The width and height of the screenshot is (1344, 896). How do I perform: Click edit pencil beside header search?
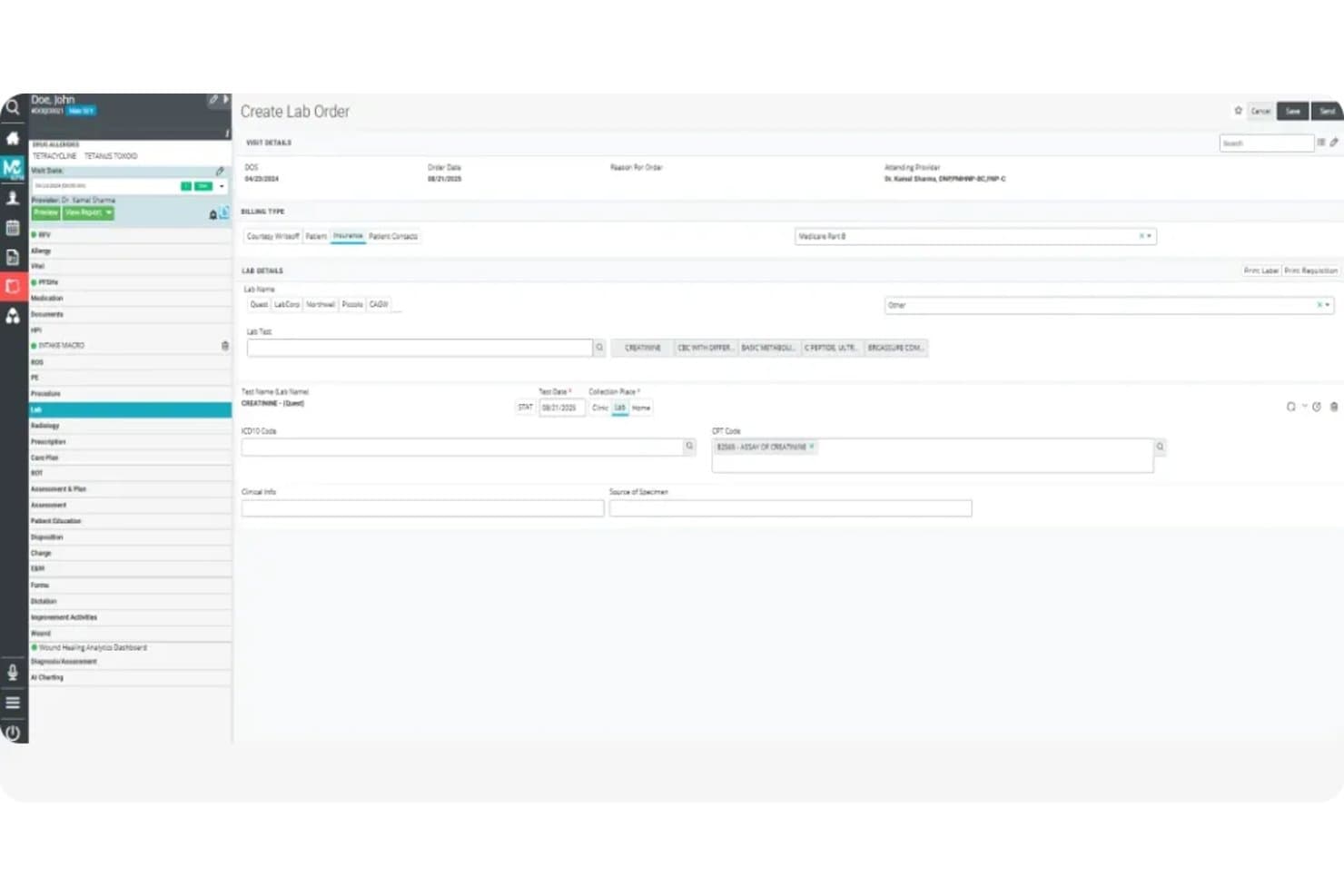tap(1334, 143)
